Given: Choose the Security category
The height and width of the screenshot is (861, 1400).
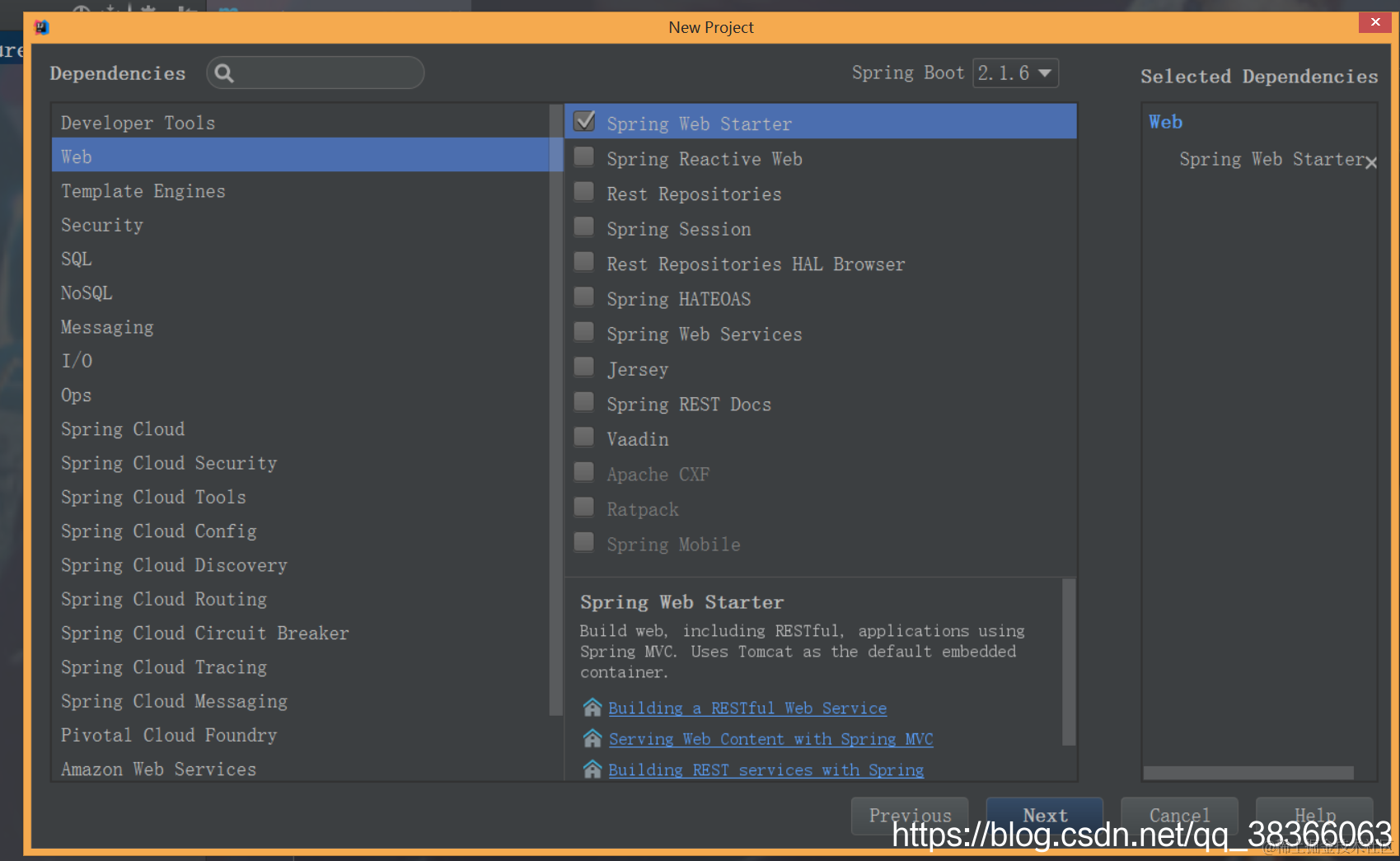Looking at the screenshot, I should pyautogui.click(x=300, y=225).
